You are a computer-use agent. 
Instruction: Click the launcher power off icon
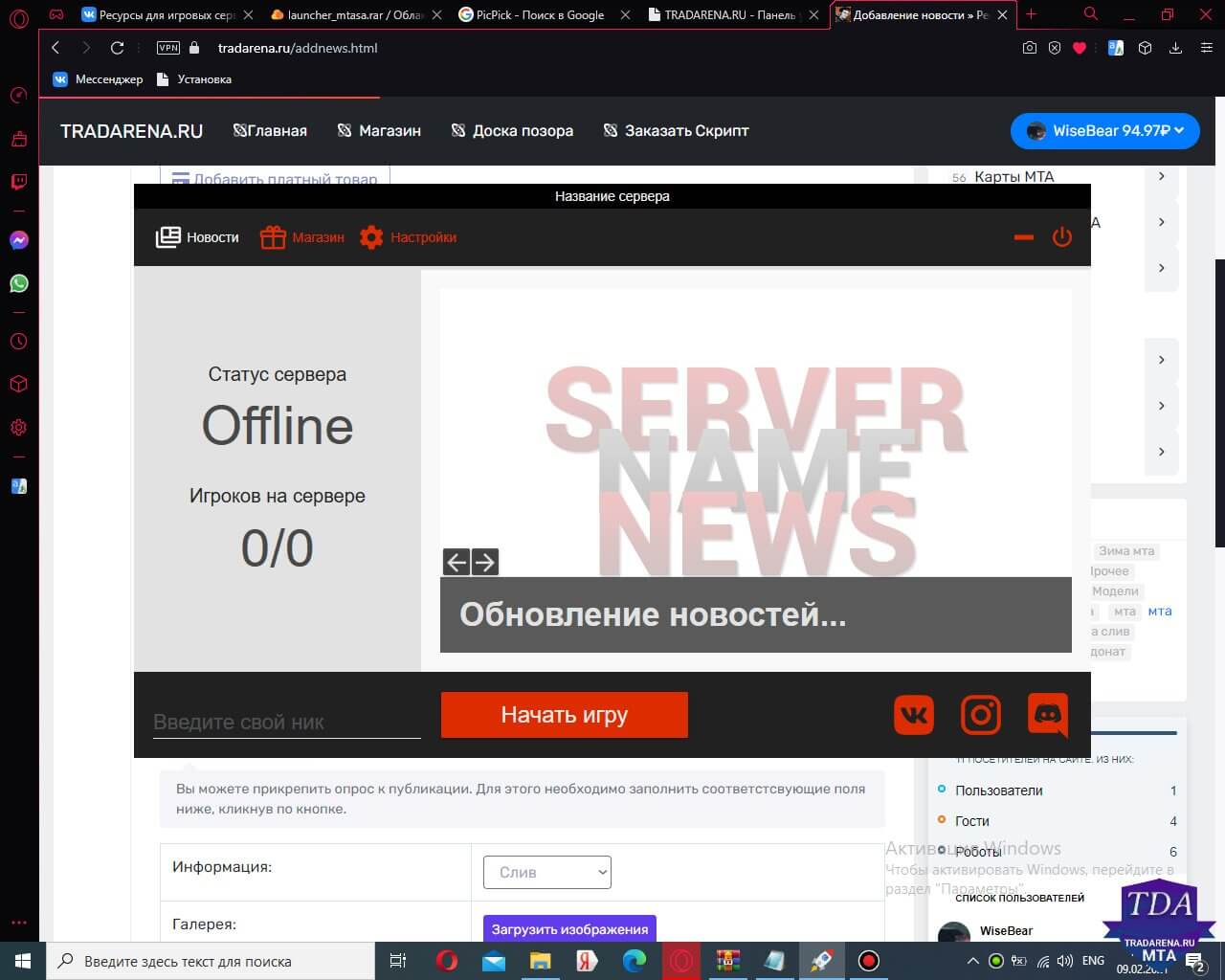tap(1062, 236)
